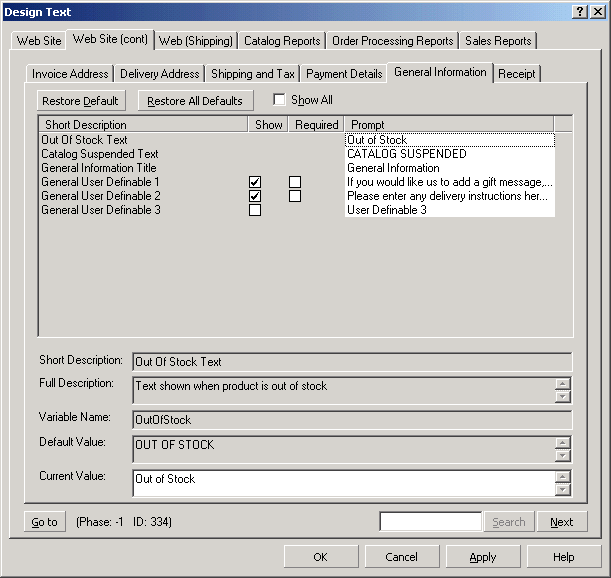611x578 pixels.
Task: Click Restore All Defaults button
Action: pos(195,101)
